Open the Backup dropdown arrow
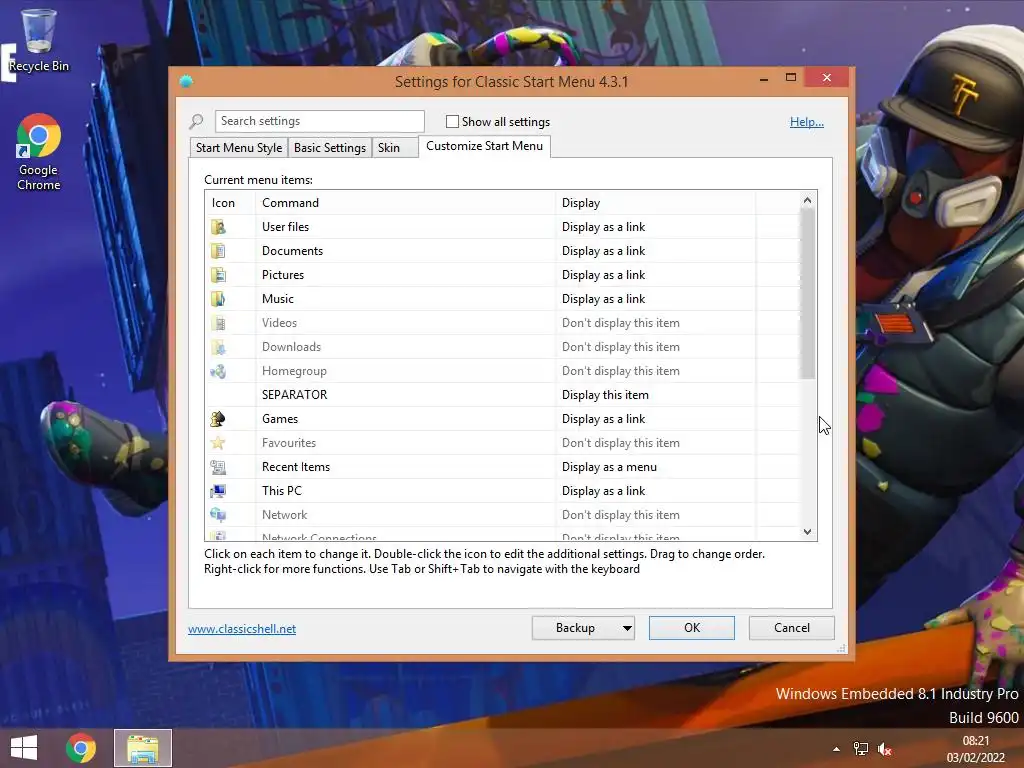The image size is (1024, 768). coord(627,628)
